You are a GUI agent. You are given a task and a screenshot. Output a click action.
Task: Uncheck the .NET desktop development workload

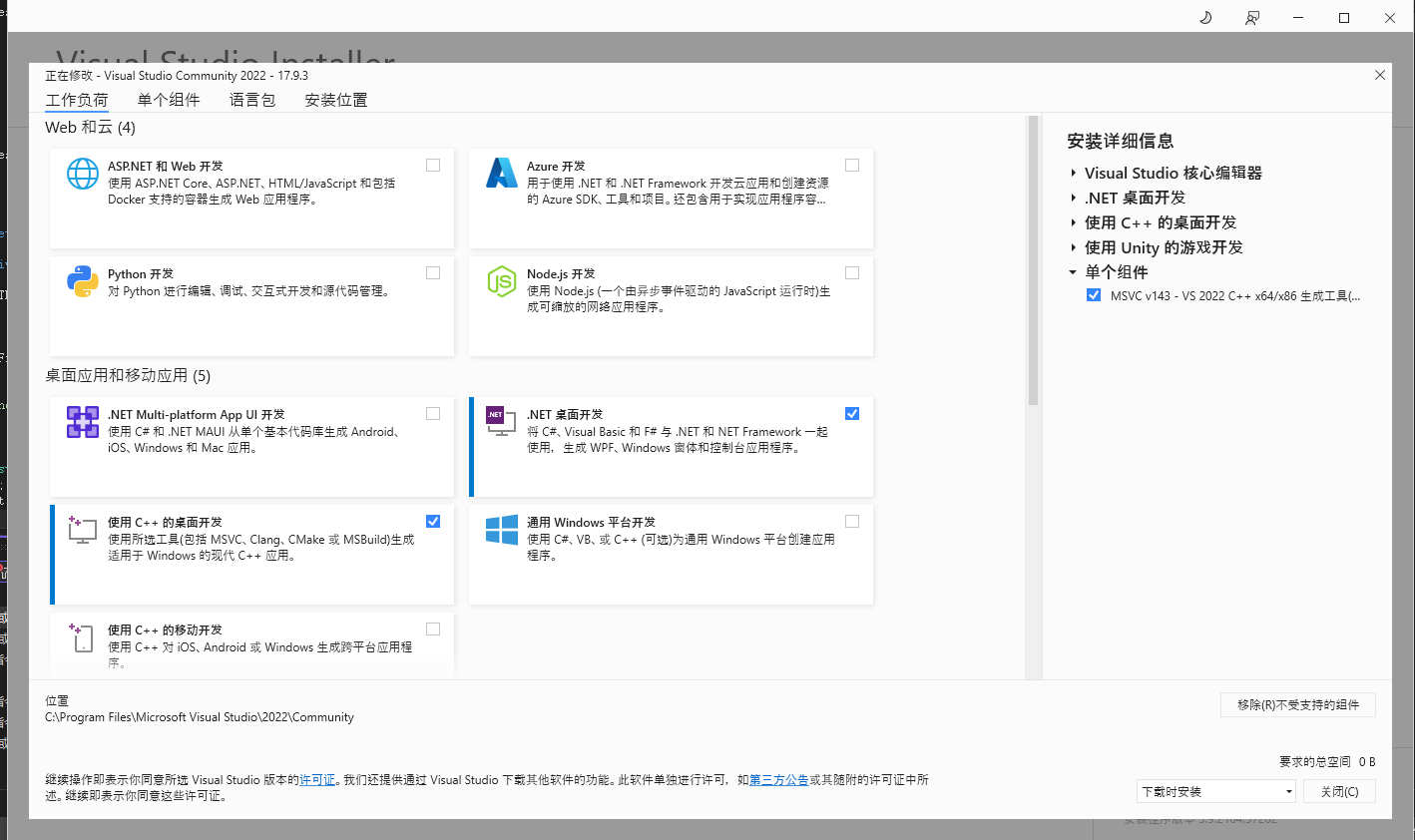(x=852, y=414)
